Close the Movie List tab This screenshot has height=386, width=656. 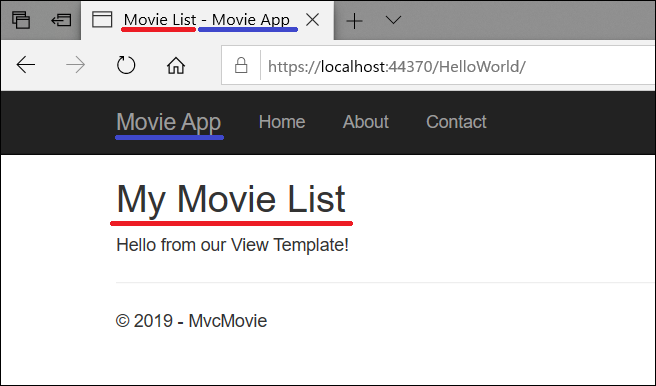pyautogui.click(x=313, y=20)
